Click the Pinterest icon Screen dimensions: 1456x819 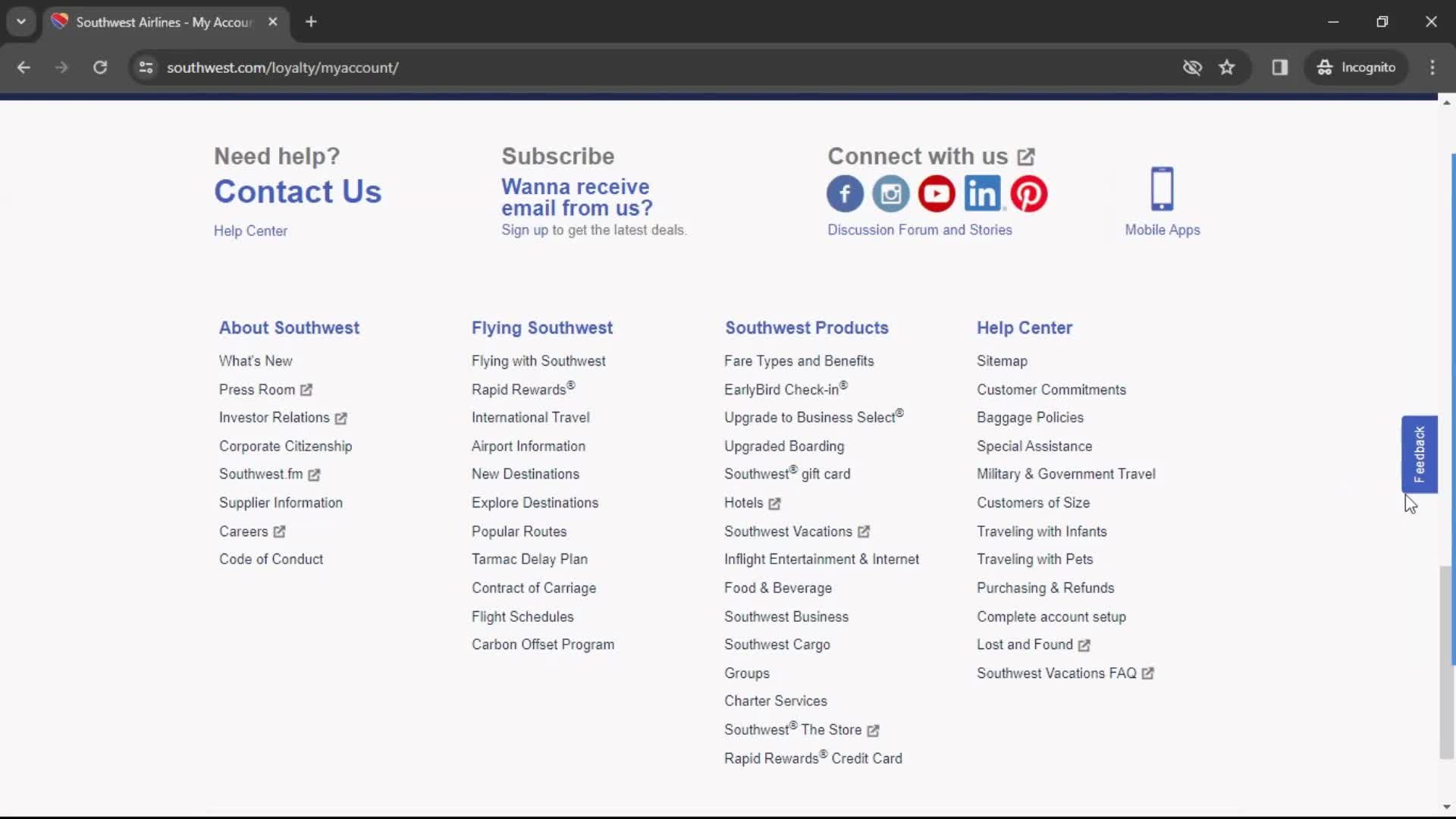click(1029, 193)
